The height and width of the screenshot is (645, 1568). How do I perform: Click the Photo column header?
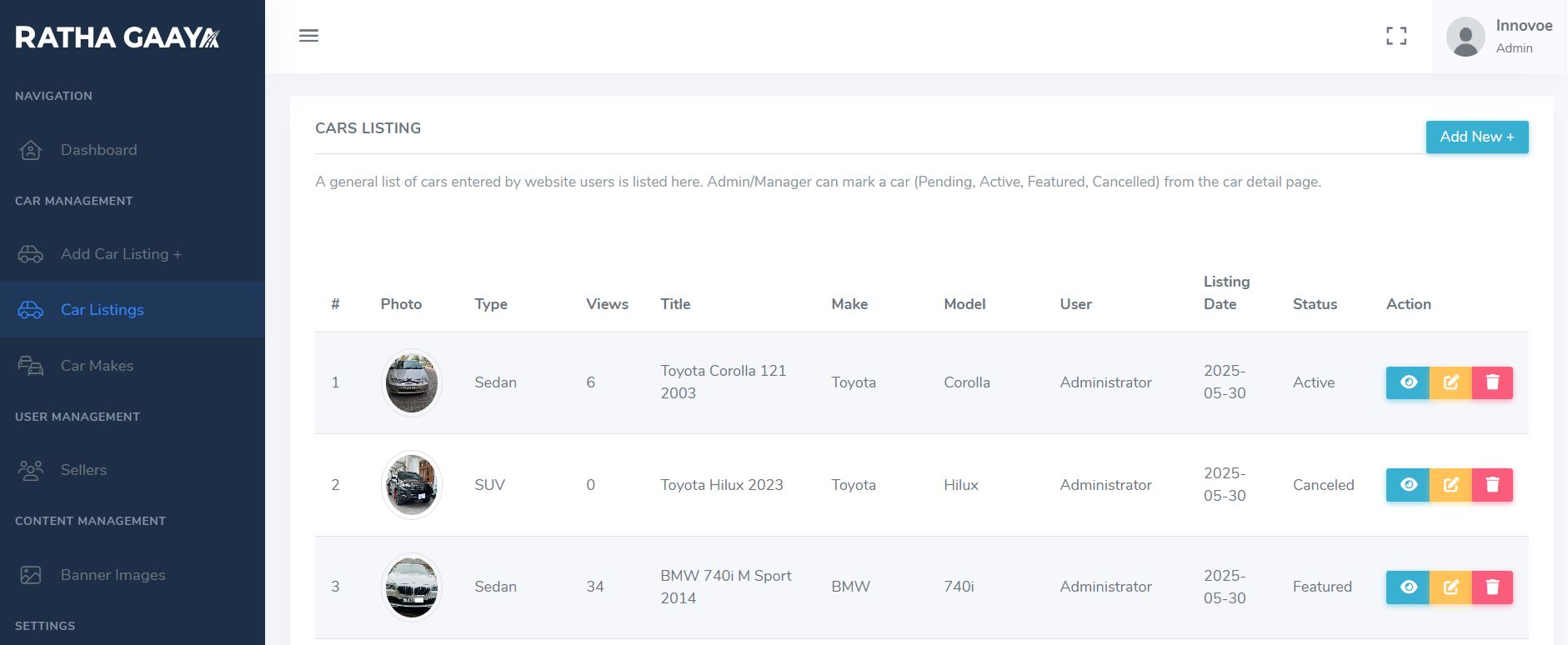click(401, 304)
